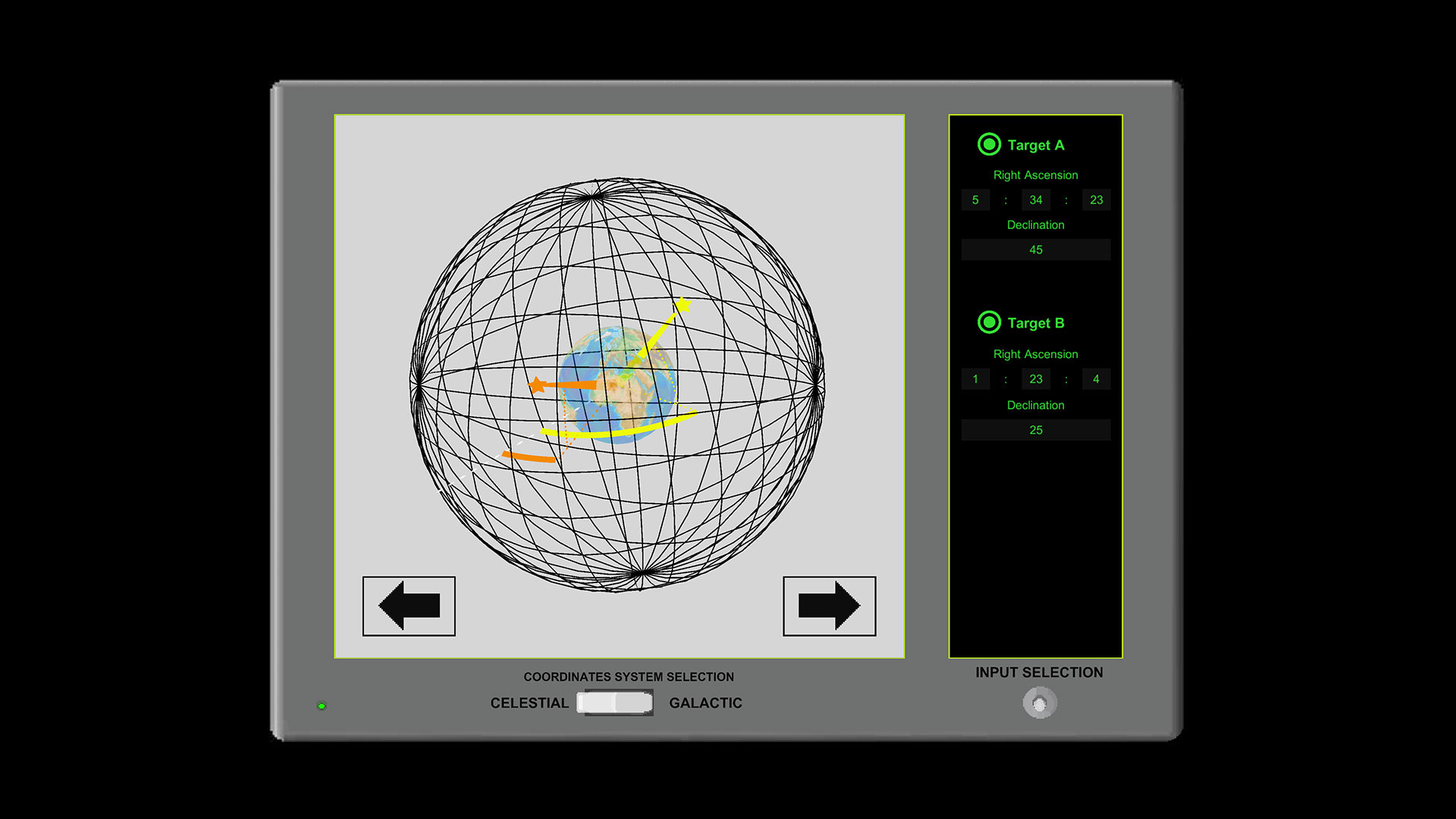Click the left arrow navigation icon
This screenshot has height=819, width=1456.
pos(408,604)
